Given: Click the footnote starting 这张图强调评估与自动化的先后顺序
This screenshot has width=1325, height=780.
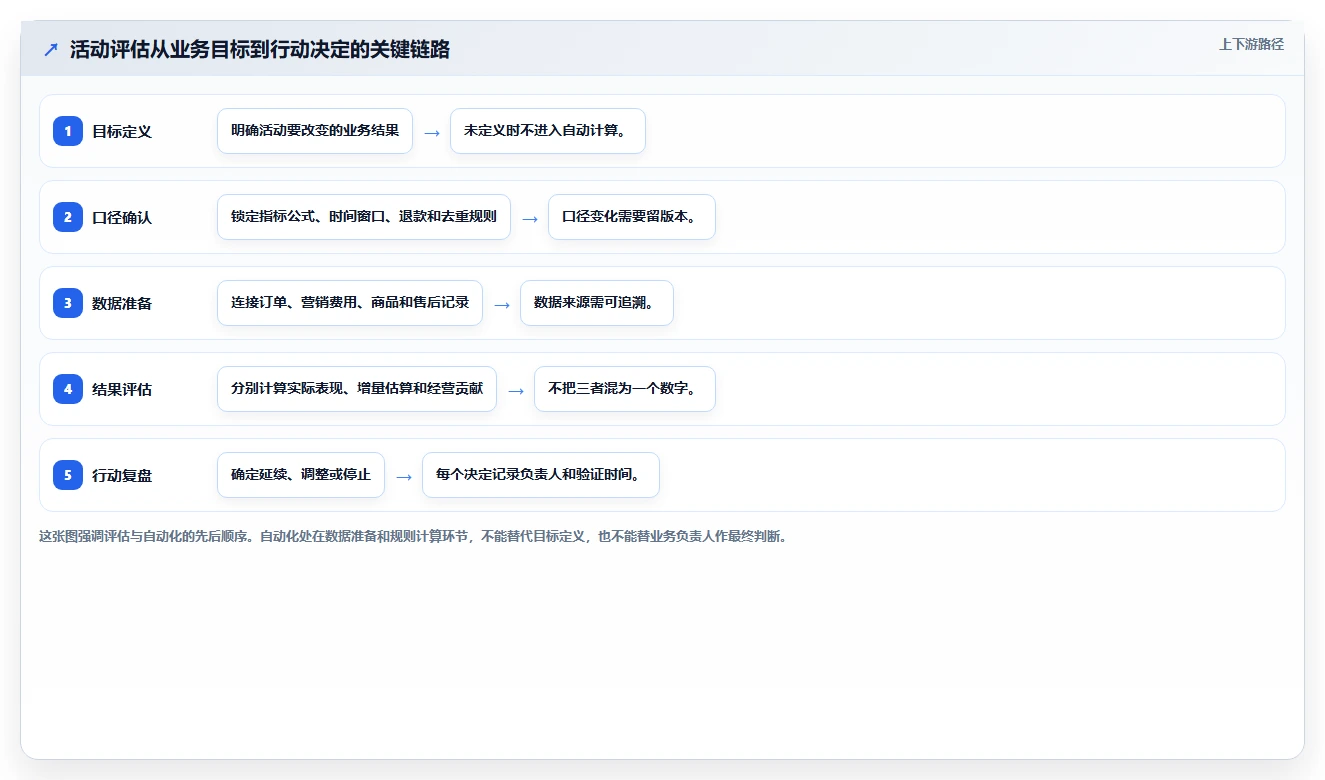Looking at the screenshot, I should coord(413,536).
